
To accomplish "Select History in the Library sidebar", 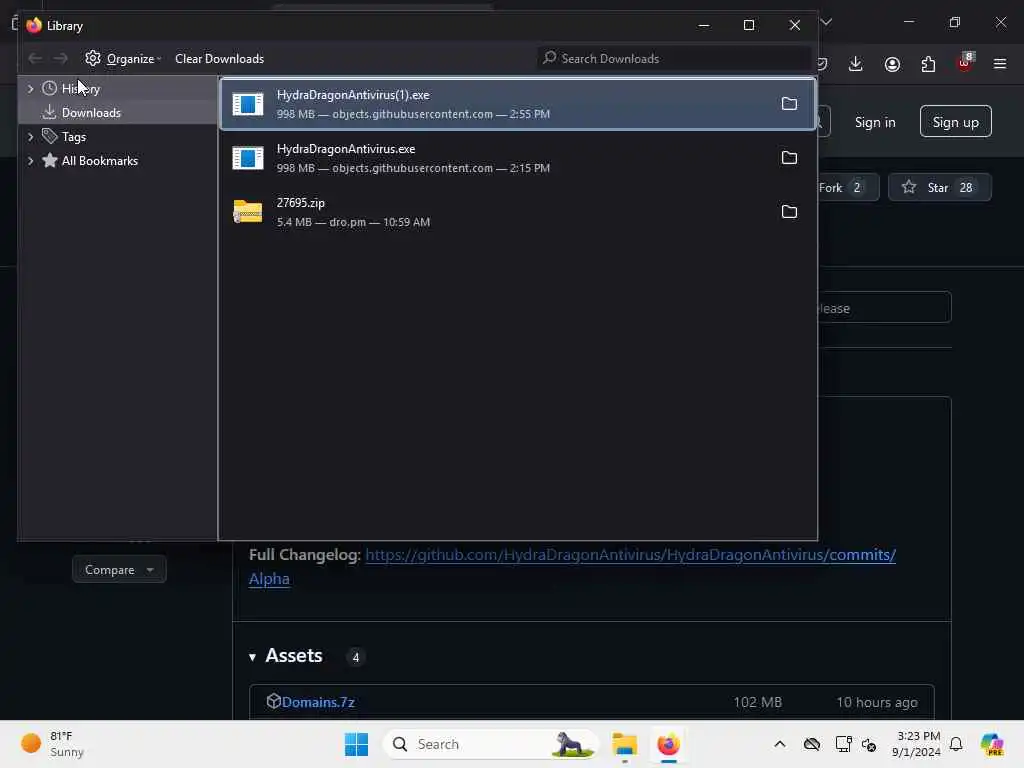I will 80,89.
